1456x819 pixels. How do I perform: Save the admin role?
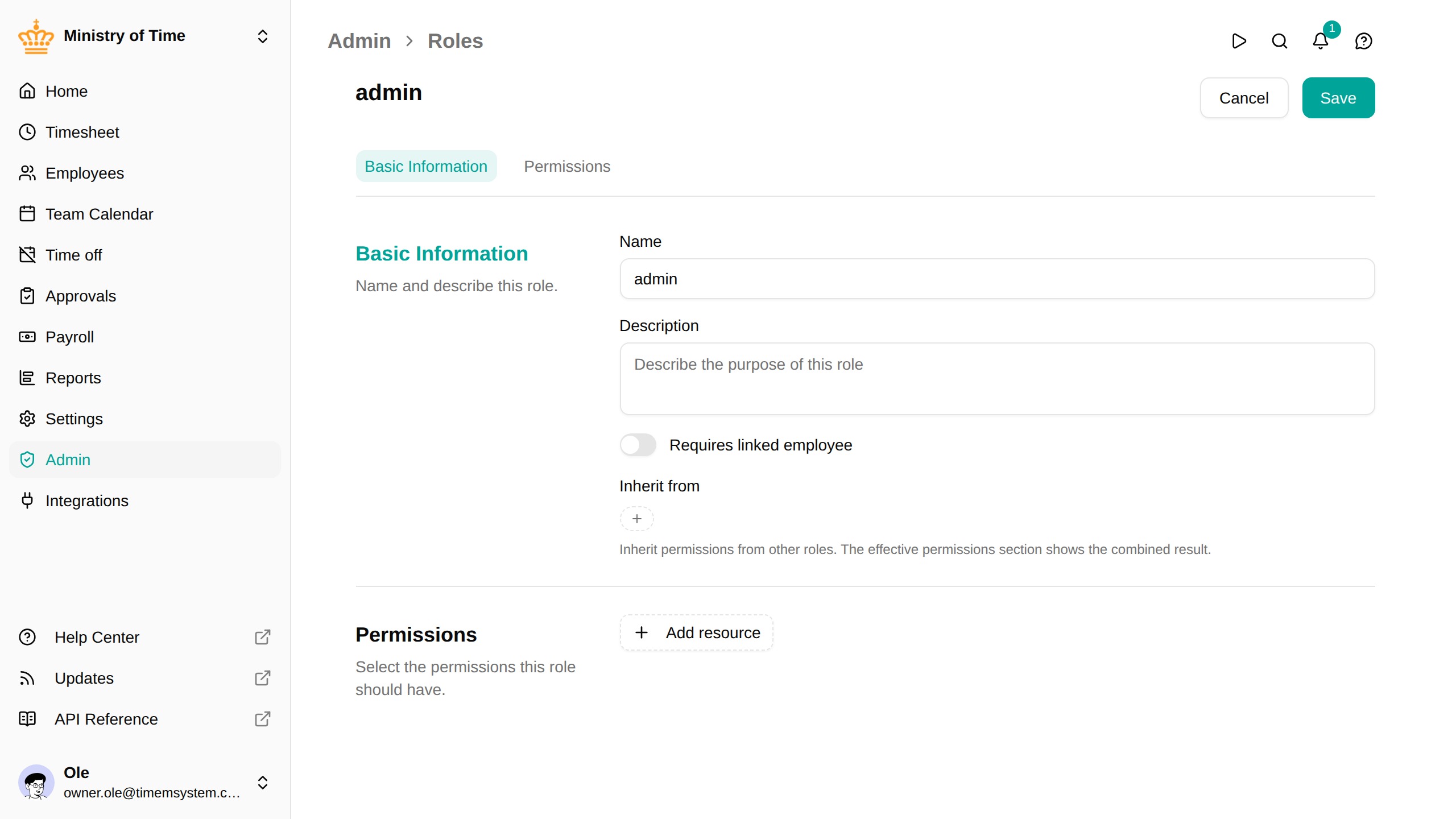pos(1338,98)
